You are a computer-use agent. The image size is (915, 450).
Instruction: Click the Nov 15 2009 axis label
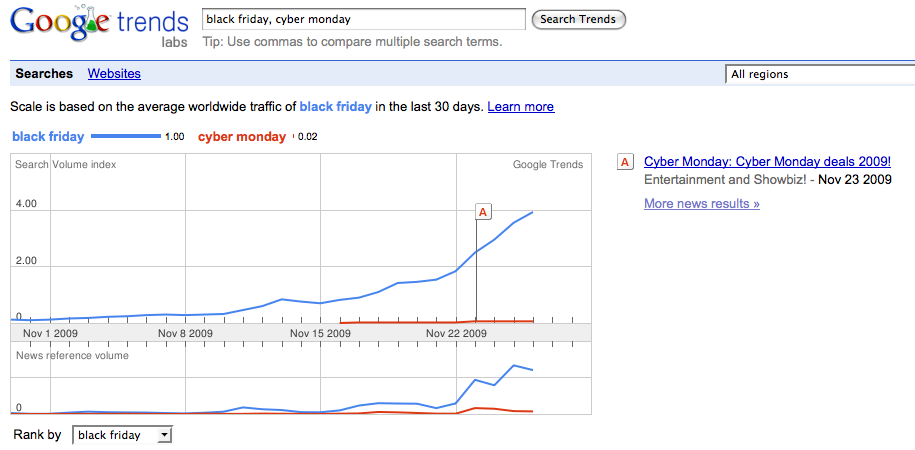(320, 333)
